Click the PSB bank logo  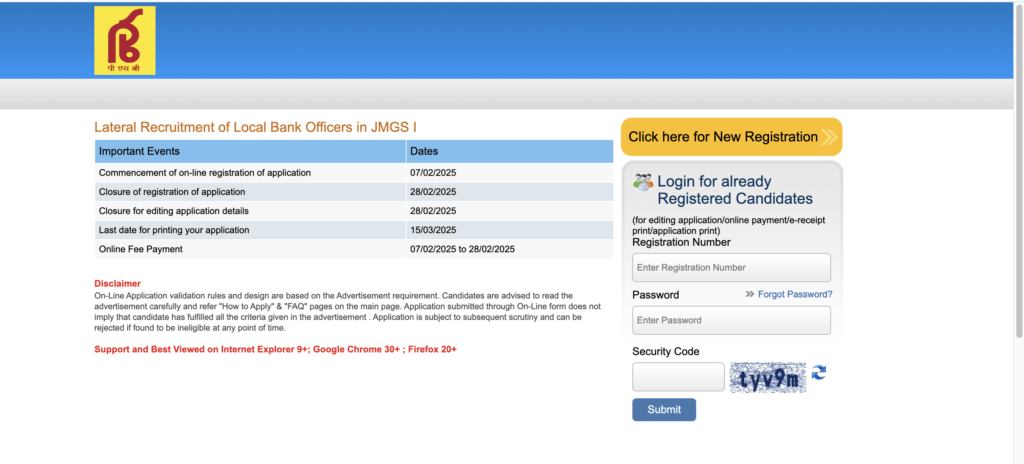[x=125, y=41]
